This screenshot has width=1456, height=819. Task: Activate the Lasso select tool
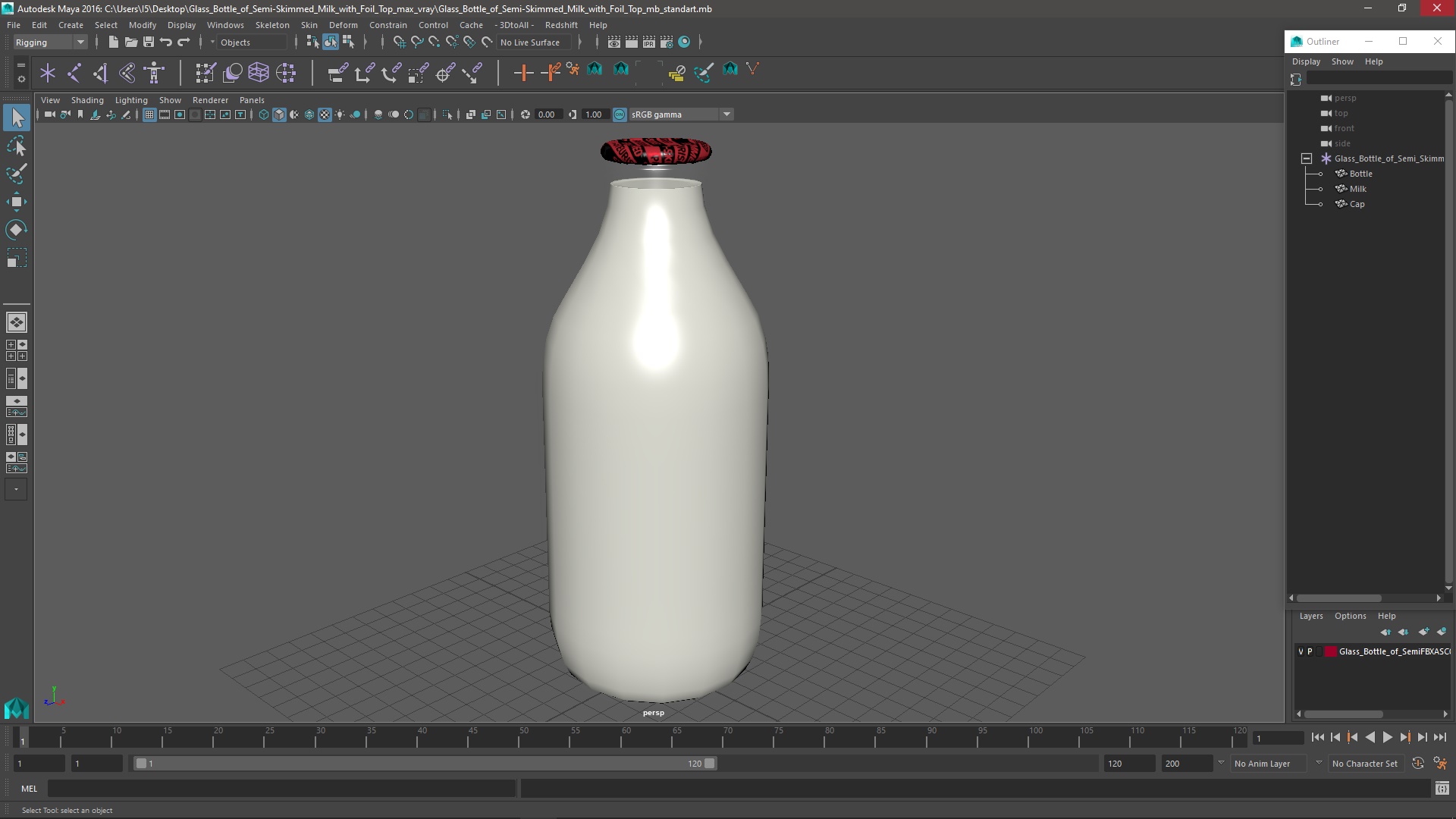(16, 146)
